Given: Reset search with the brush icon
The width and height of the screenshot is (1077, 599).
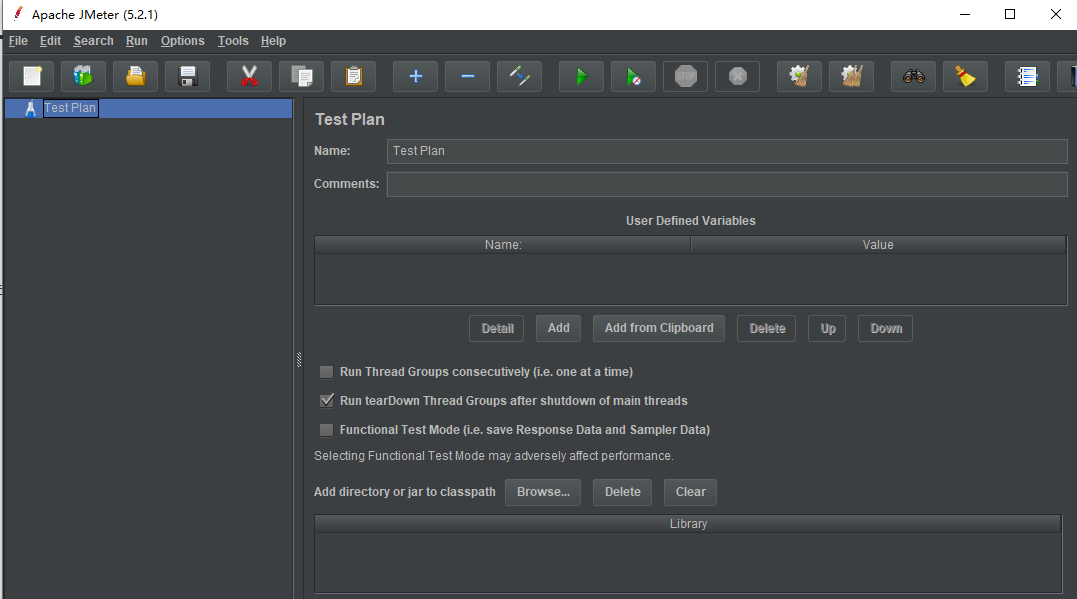Looking at the screenshot, I should [966, 76].
